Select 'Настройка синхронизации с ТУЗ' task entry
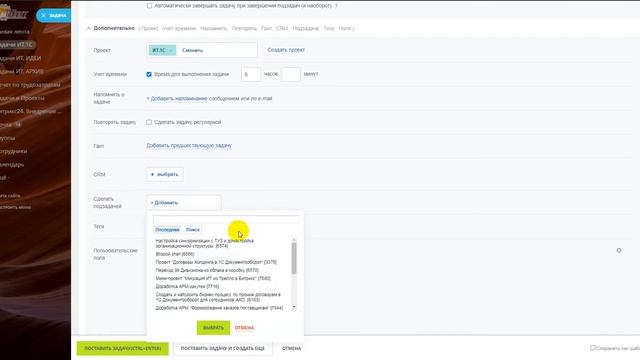 tap(204, 243)
